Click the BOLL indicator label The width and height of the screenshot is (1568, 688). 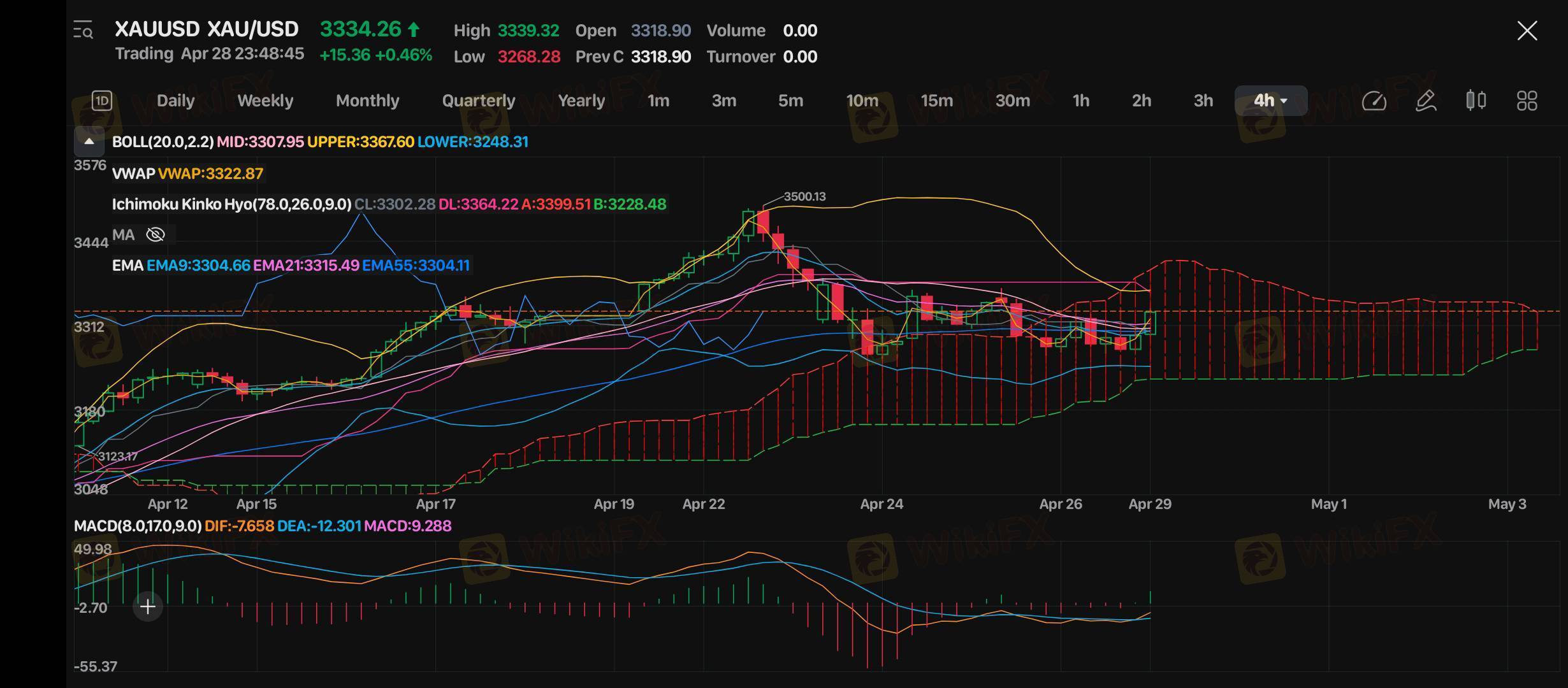click(x=163, y=141)
